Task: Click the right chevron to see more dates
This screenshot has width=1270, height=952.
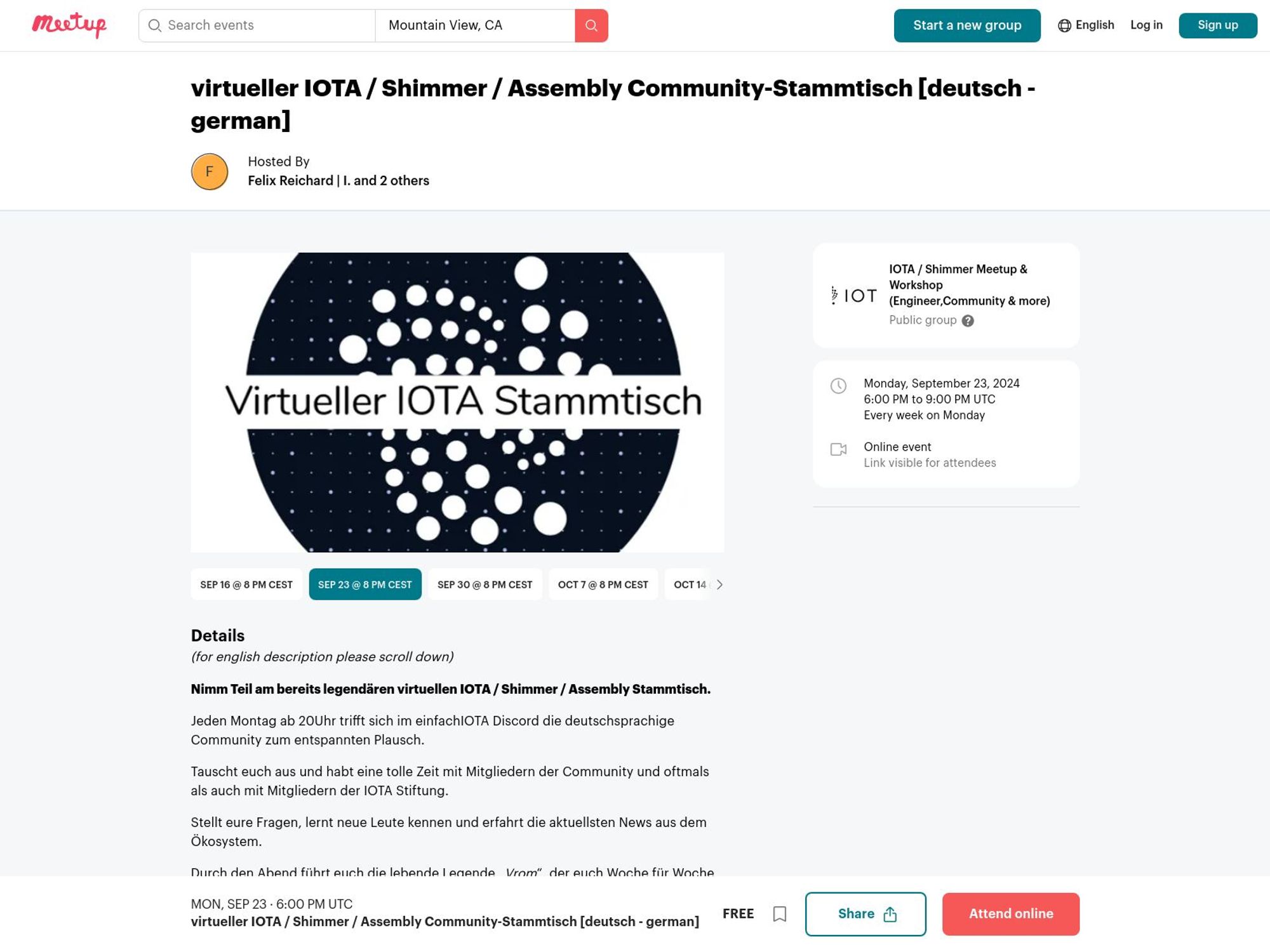Action: (x=719, y=584)
